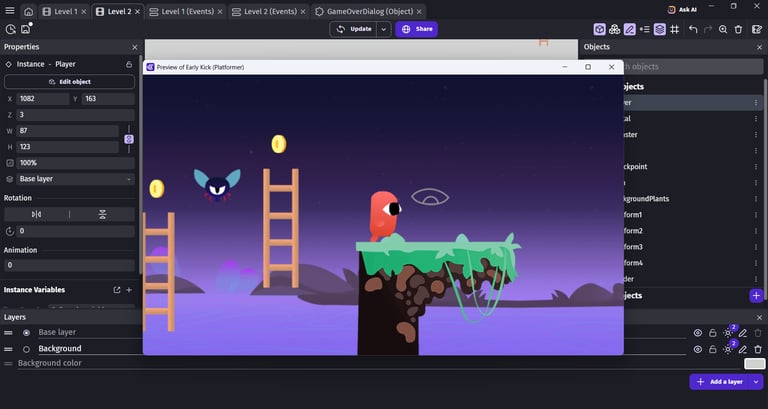Expand Add a layer dropdown arrow
The width and height of the screenshot is (768, 409).
click(x=756, y=382)
